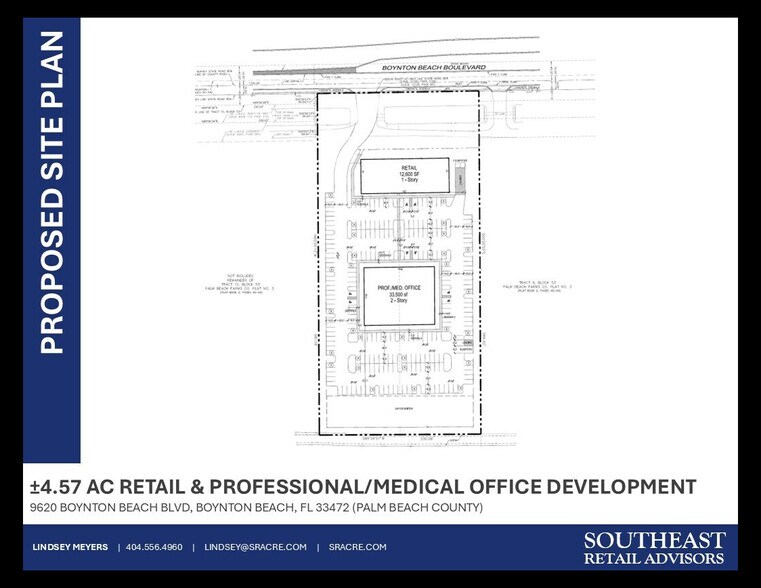Click the Proposed Site Plan vertical title

click(51, 192)
